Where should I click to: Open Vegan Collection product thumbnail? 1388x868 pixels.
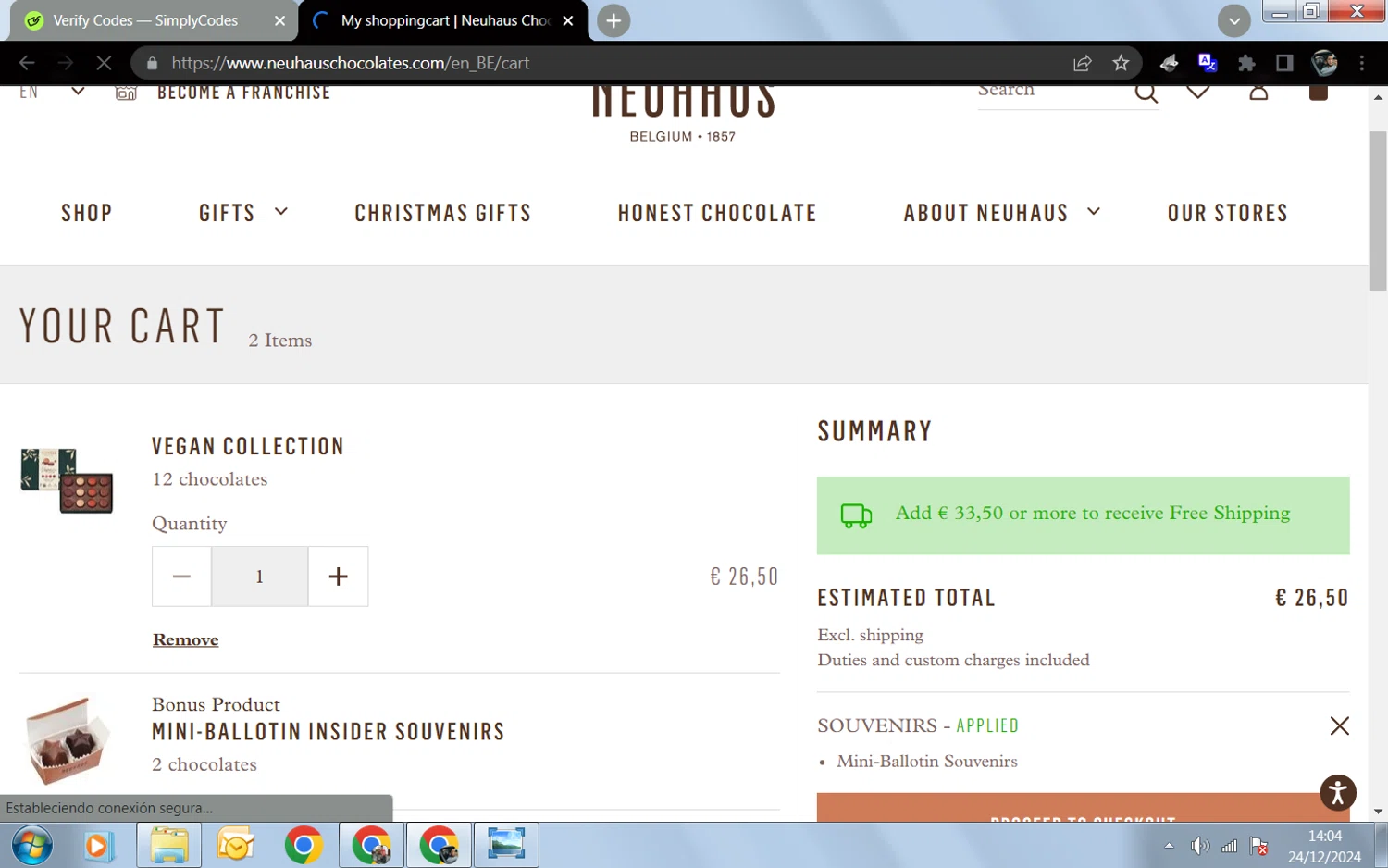(x=67, y=480)
